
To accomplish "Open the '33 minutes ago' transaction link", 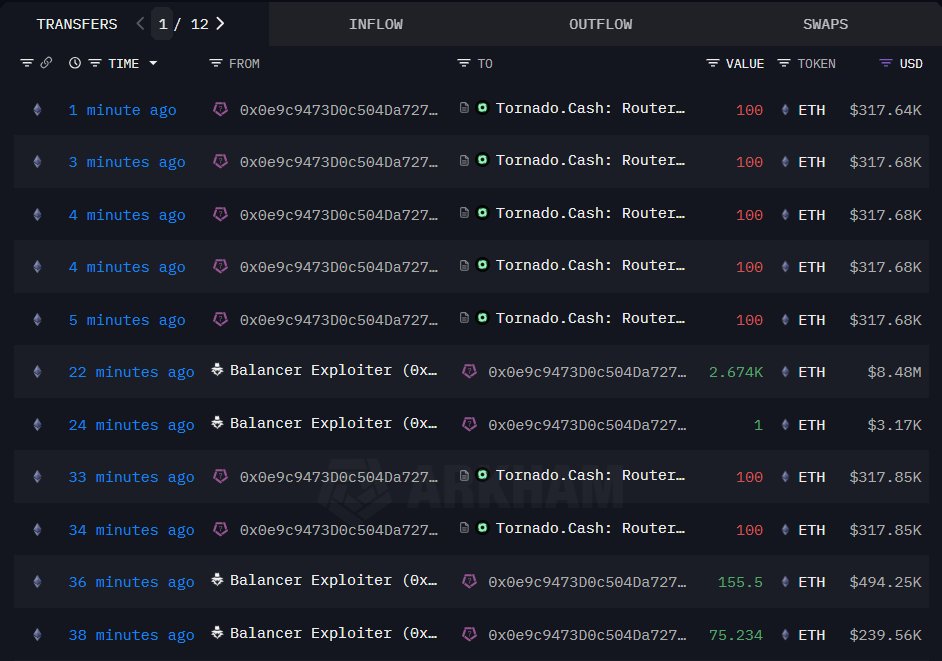I will point(132,477).
